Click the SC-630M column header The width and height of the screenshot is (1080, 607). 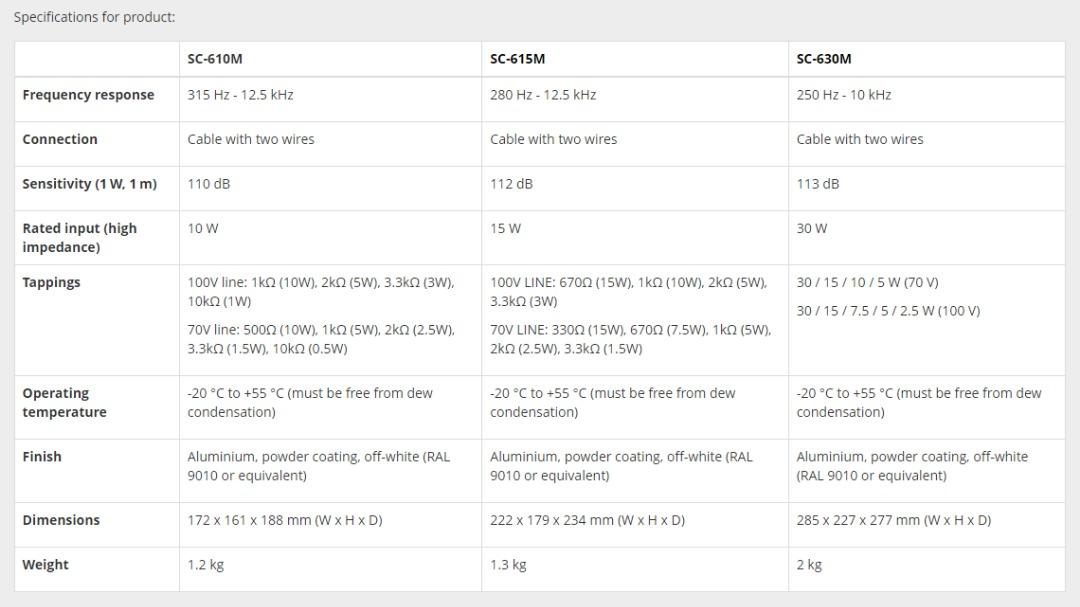click(x=824, y=59)
